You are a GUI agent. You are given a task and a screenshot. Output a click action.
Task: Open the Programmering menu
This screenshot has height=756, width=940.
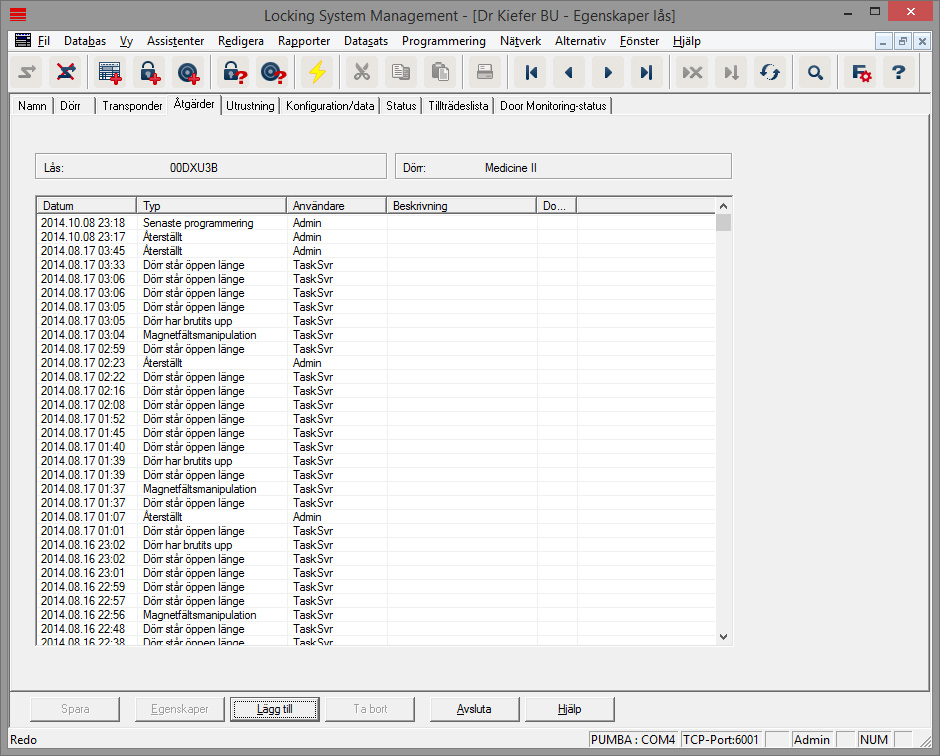pos(443,41)
